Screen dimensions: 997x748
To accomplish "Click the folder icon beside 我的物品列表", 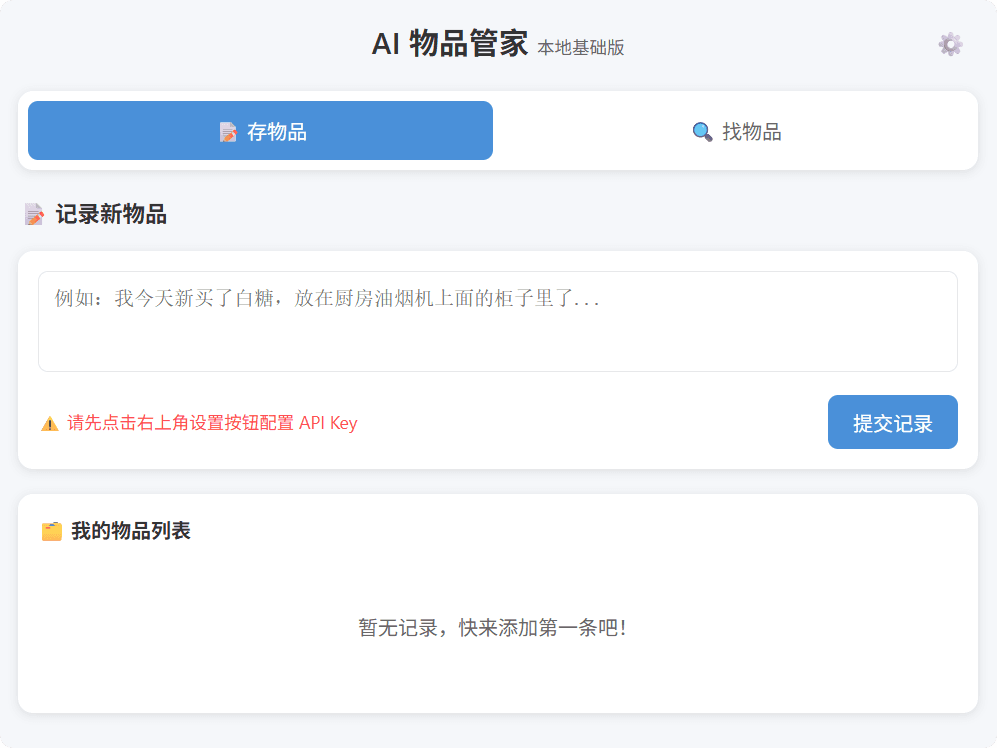I will (51, 531).
